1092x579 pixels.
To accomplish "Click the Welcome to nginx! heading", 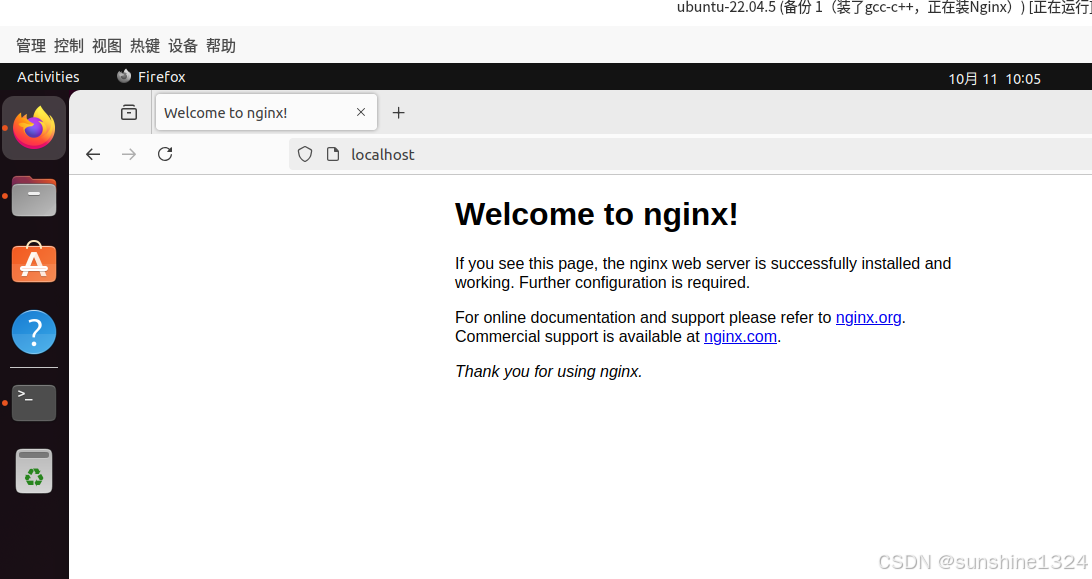I will (x=596, y=214).
